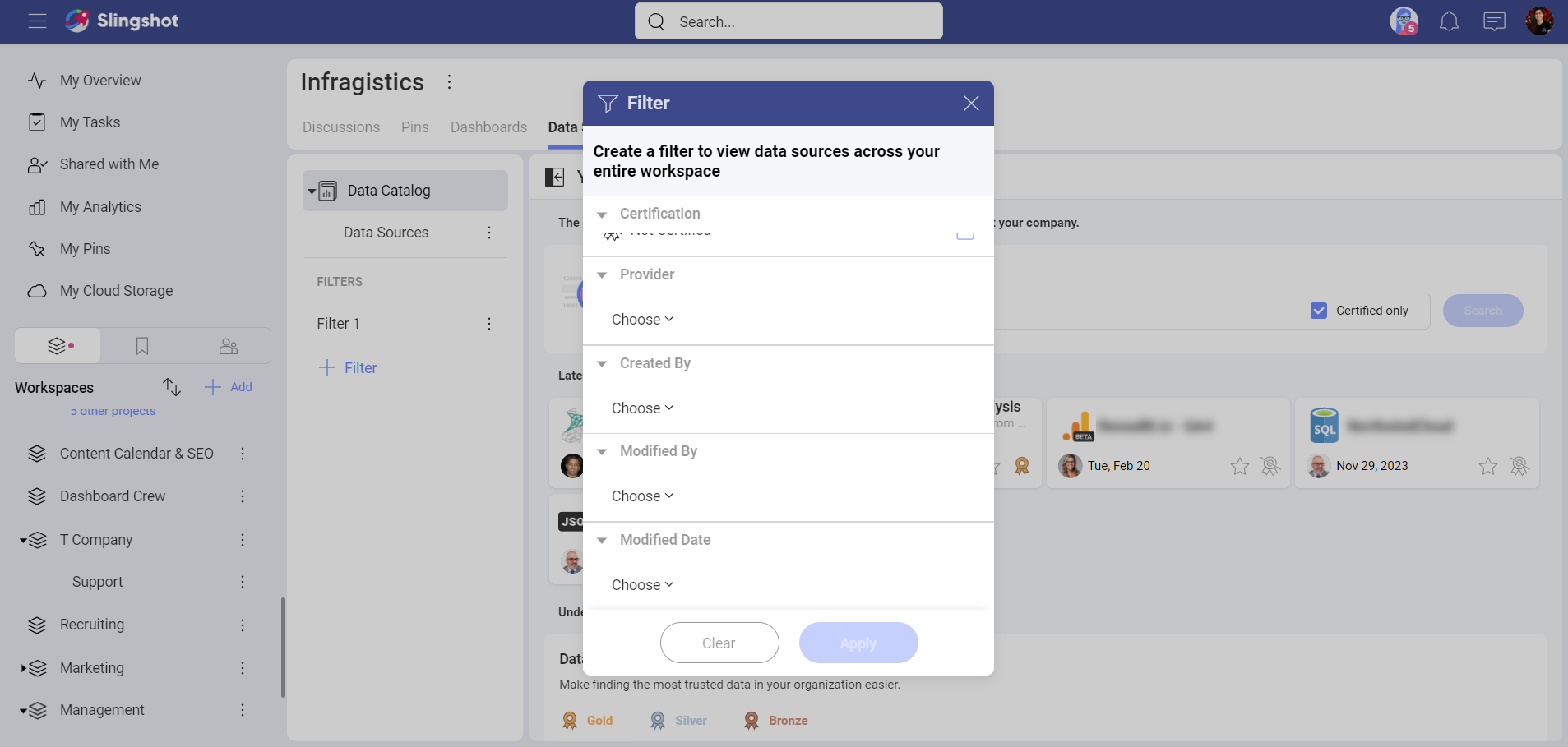1568x747 pixels.
Task: Open the Content Calendar & SEO workspace
Action: 136,454
